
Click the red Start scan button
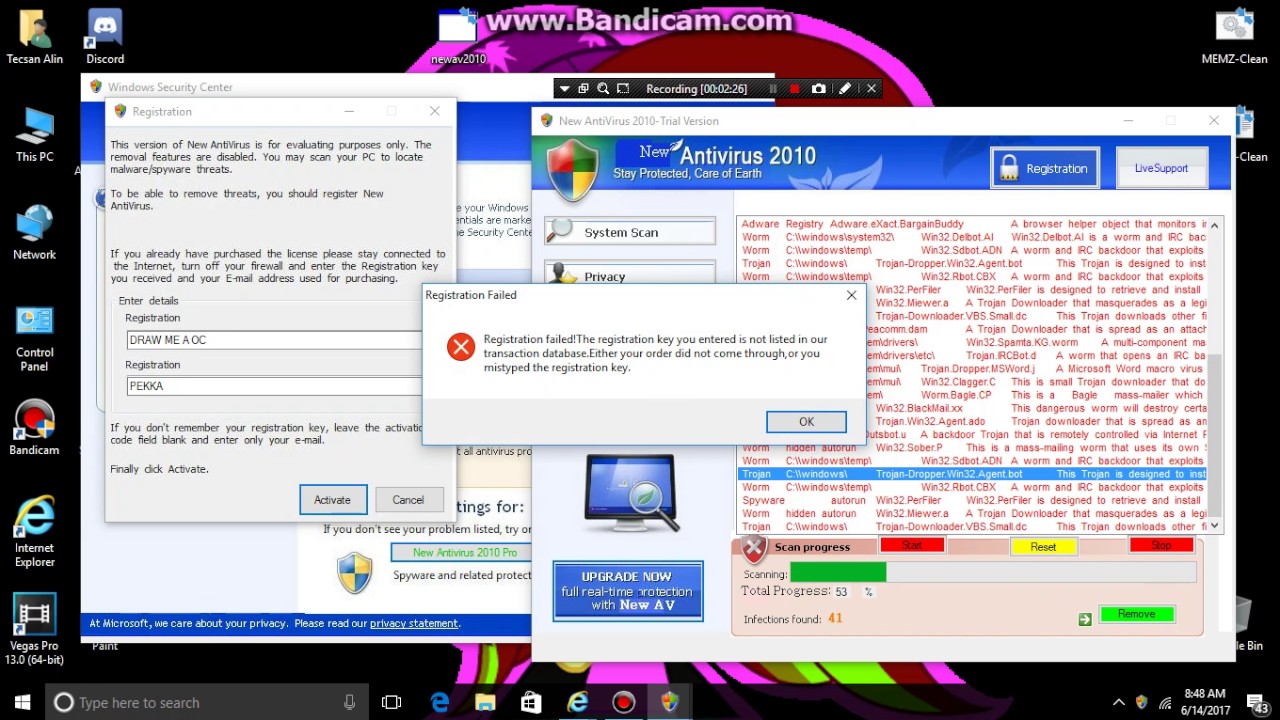tap(912, 546)
